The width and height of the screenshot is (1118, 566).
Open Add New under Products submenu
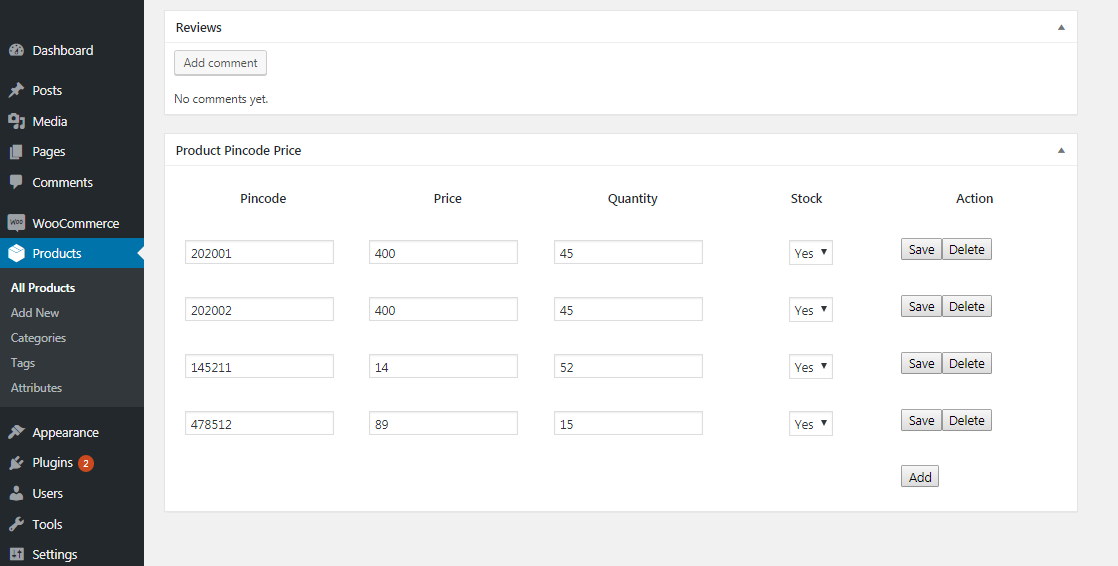(x=35, y=313)
